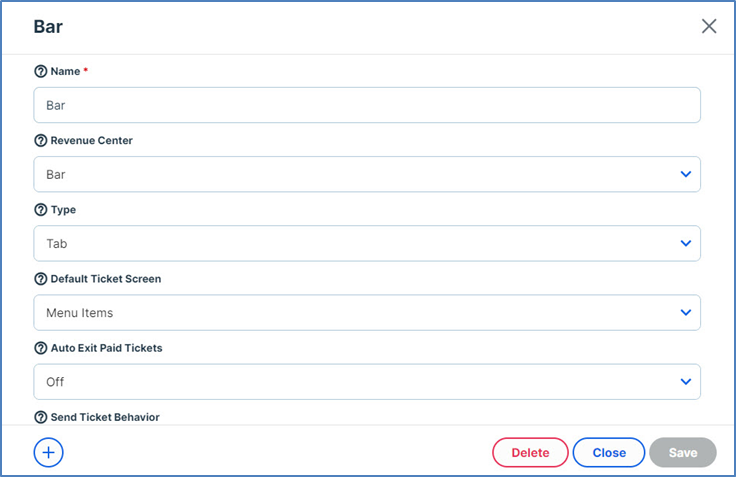
Task: Click the gray Save button
Action: click(x=682, y=453)
